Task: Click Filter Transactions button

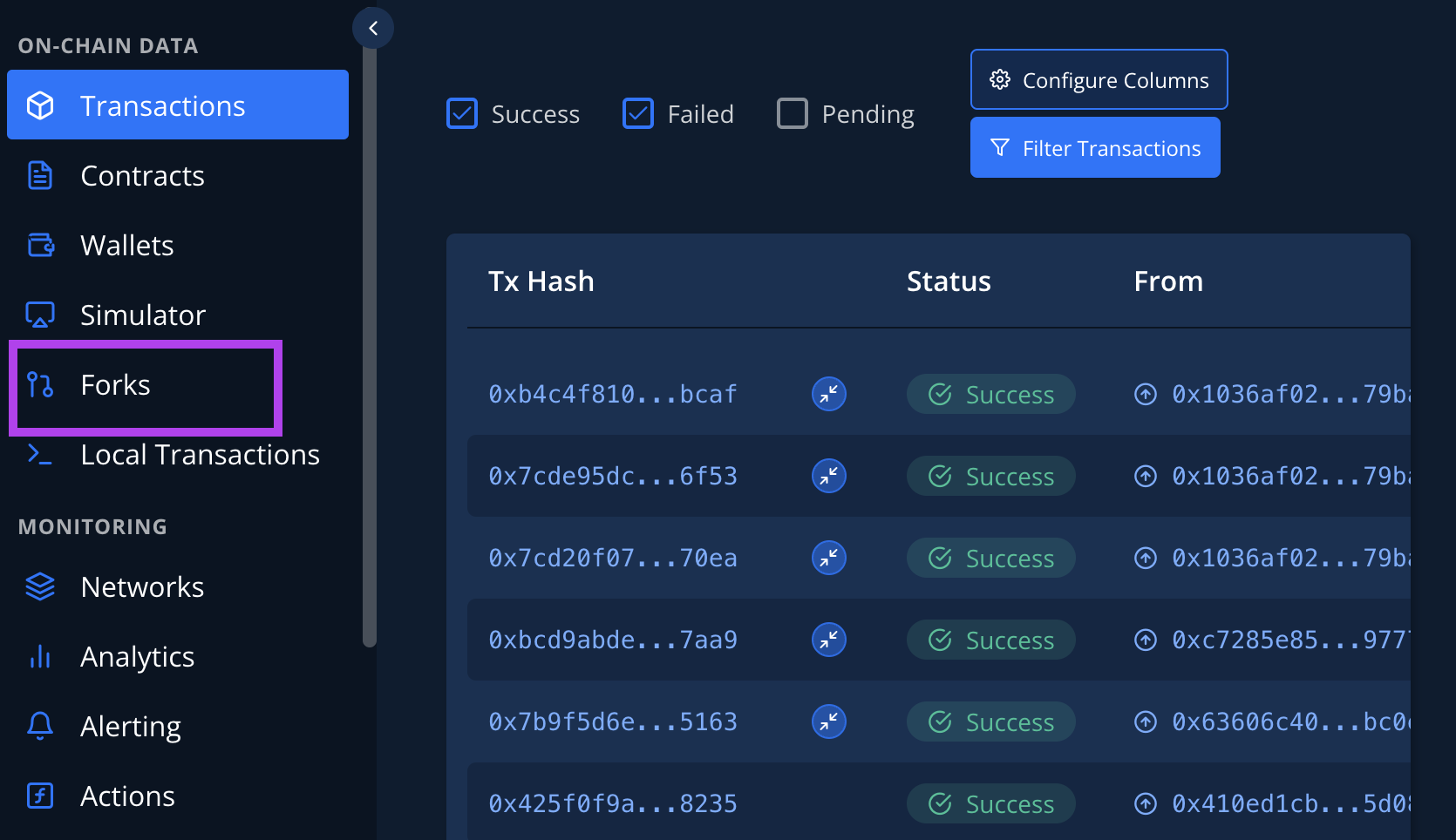Action: point(1095,147)
